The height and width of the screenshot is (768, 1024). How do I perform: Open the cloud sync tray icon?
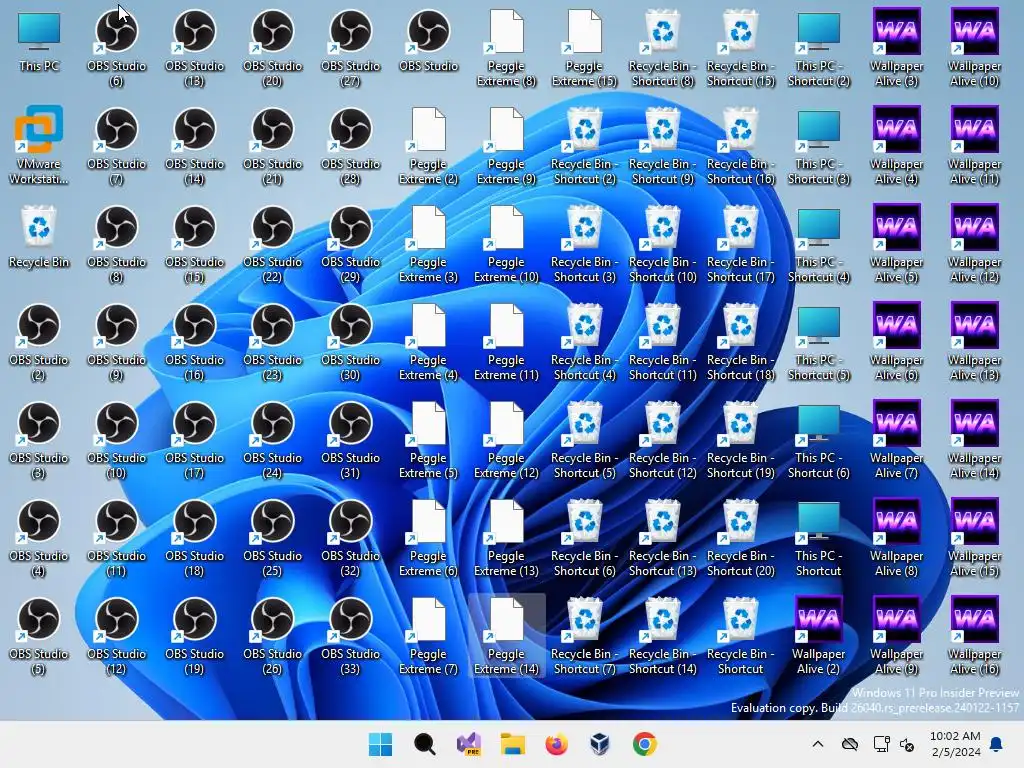pyautogui.click(x=850, y=744)
